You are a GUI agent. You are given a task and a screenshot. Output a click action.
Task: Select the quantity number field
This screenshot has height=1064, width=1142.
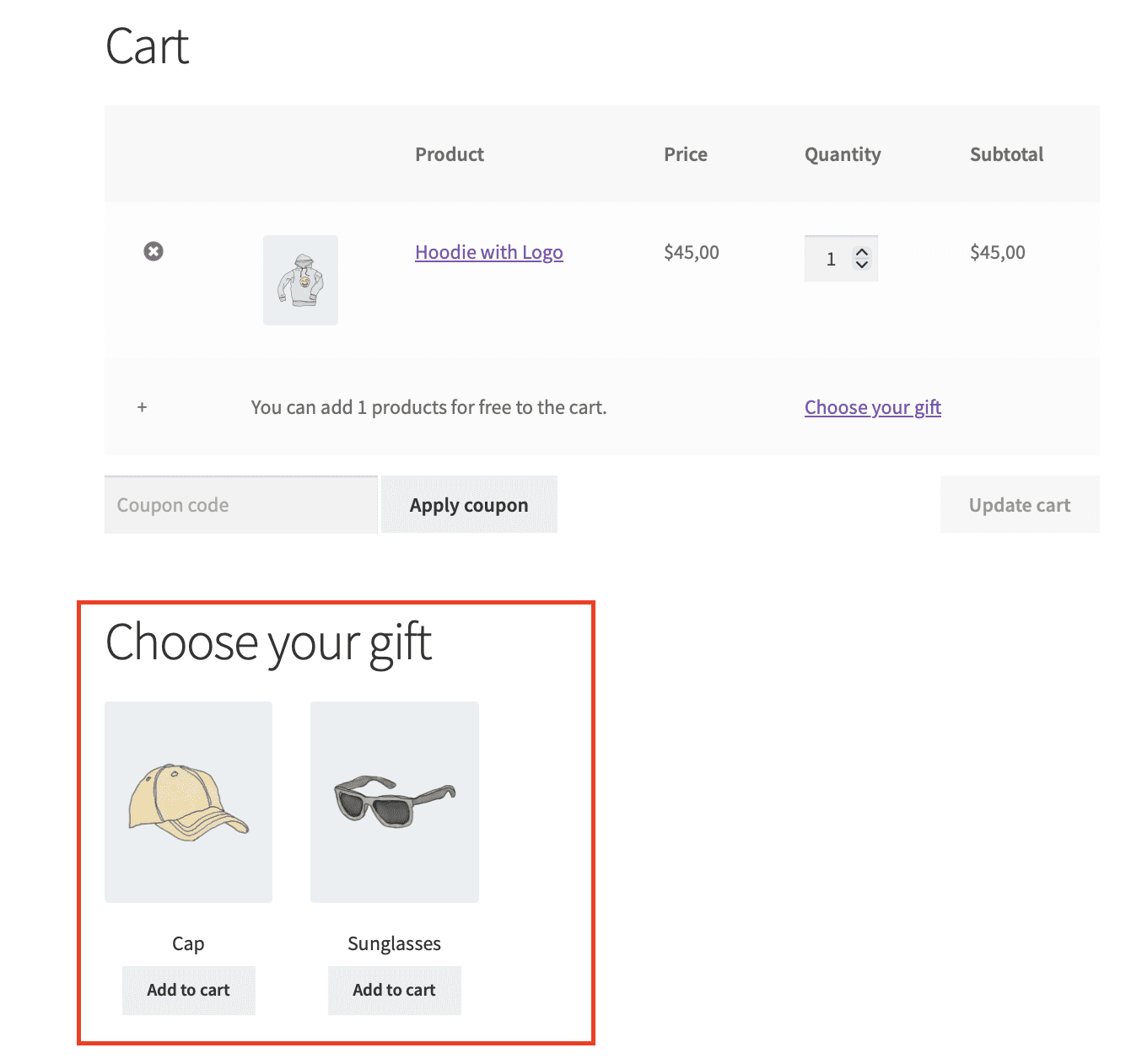[831, 258]
